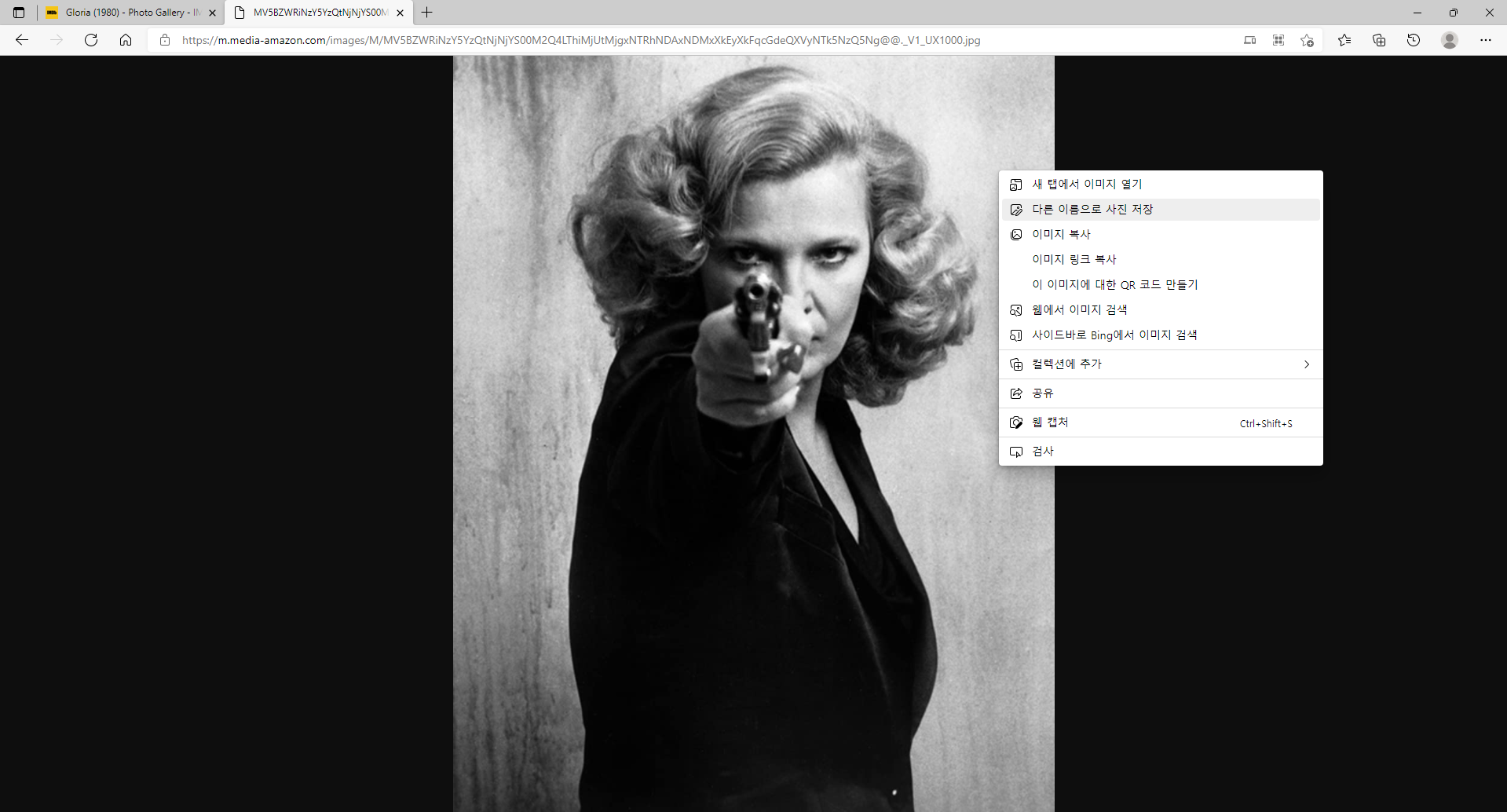Select 웹에서 이미지 검색

(1161, 310)
